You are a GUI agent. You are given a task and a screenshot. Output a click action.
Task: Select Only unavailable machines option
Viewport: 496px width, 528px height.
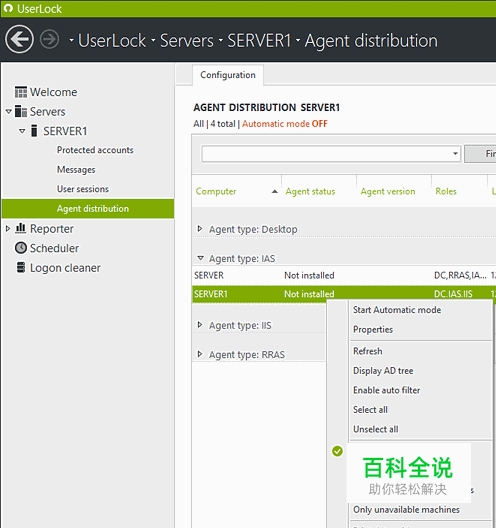click(406, 510)
